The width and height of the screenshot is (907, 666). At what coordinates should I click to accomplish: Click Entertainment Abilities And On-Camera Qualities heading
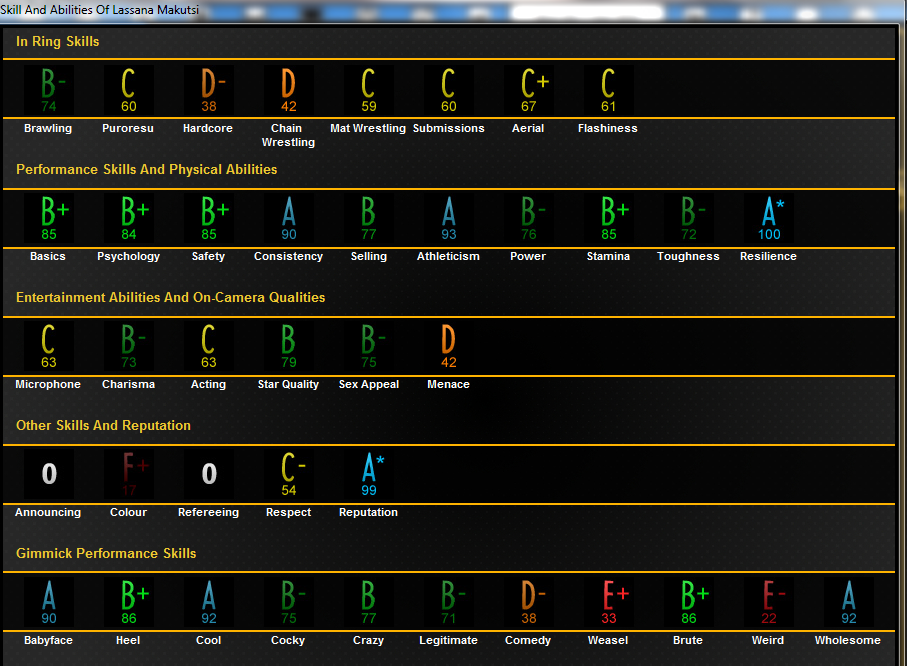171,297
